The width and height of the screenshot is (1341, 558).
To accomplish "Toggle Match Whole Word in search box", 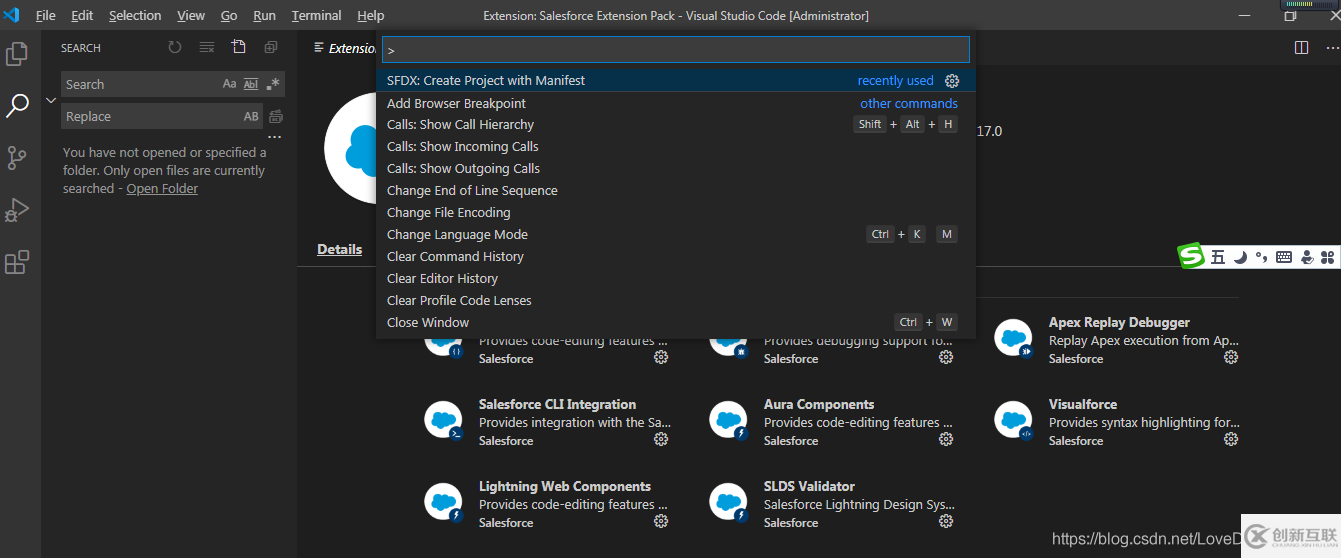I will tap(251, 84).
